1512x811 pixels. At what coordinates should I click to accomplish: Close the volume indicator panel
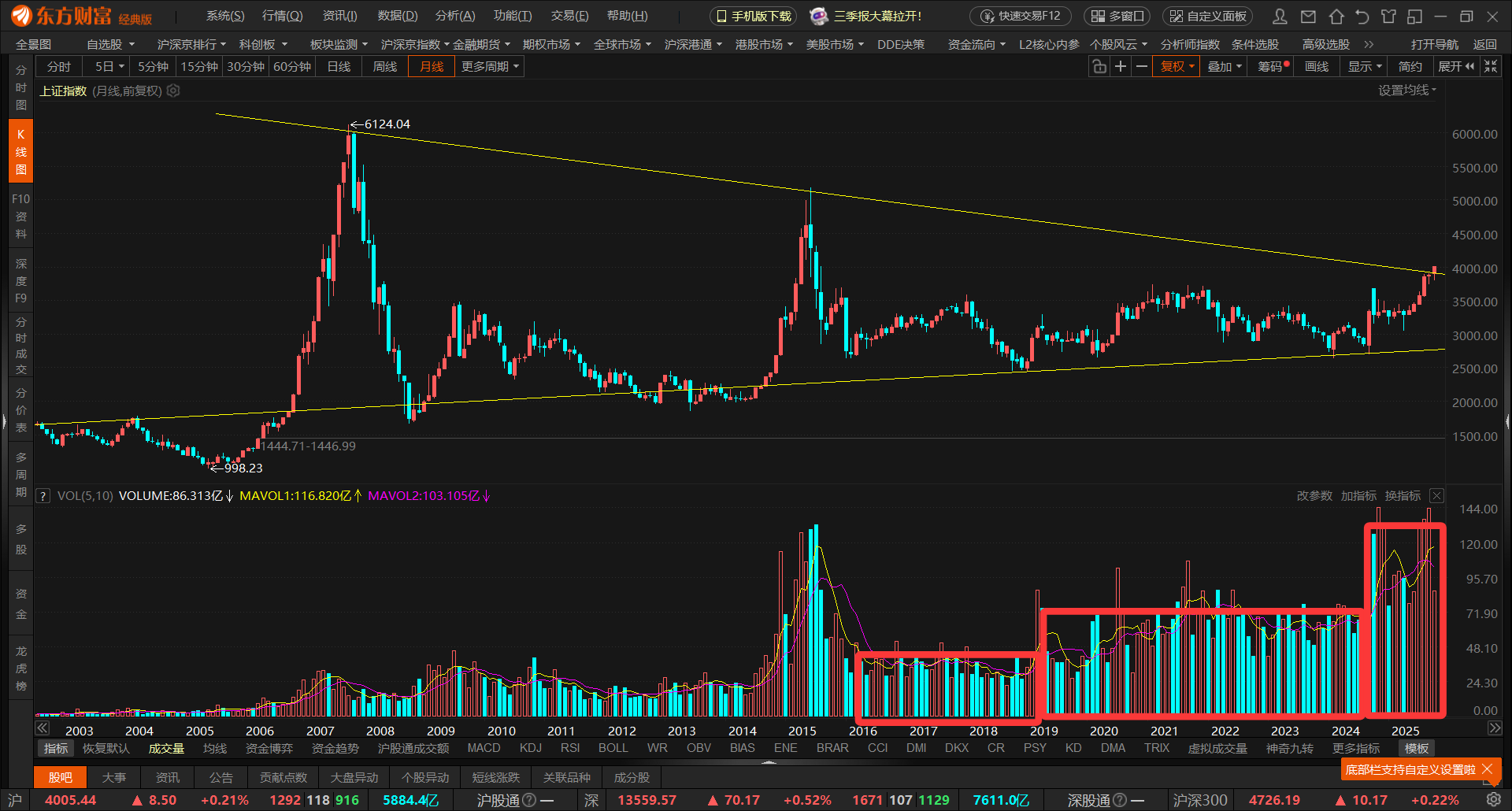tap(1437, 495)
